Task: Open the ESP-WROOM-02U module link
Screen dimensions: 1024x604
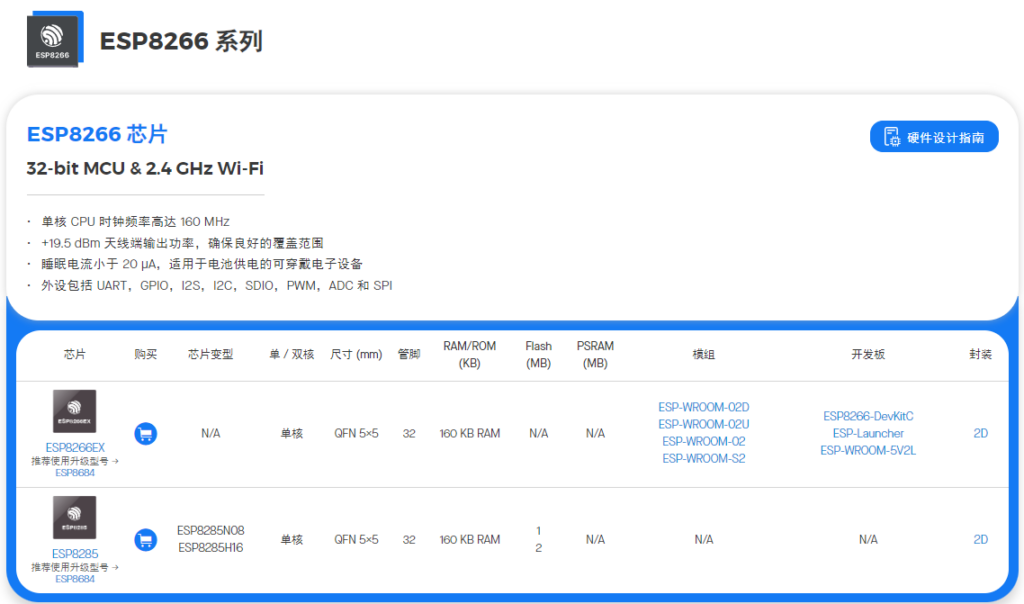Action: [703, 424]
